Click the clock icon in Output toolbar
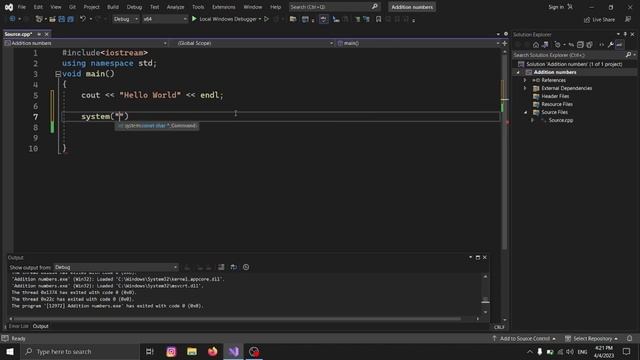This screenshot has height=360, width=640. [x=246, y=267]
